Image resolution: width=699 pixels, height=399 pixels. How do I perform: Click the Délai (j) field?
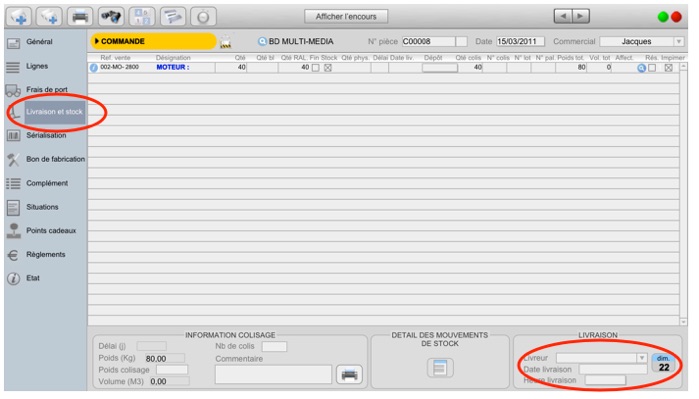tap(152, 346)
